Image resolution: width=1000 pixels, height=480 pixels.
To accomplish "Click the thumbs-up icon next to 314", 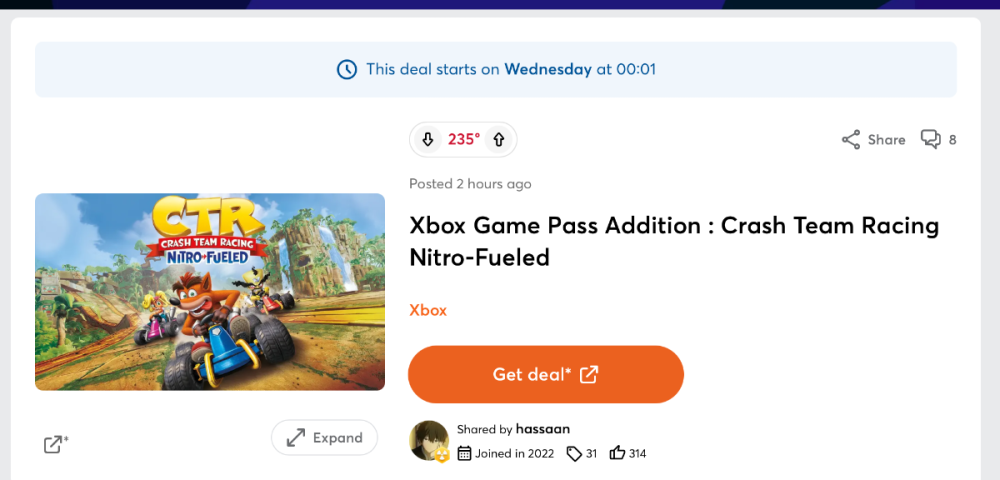I will [617, 454].
